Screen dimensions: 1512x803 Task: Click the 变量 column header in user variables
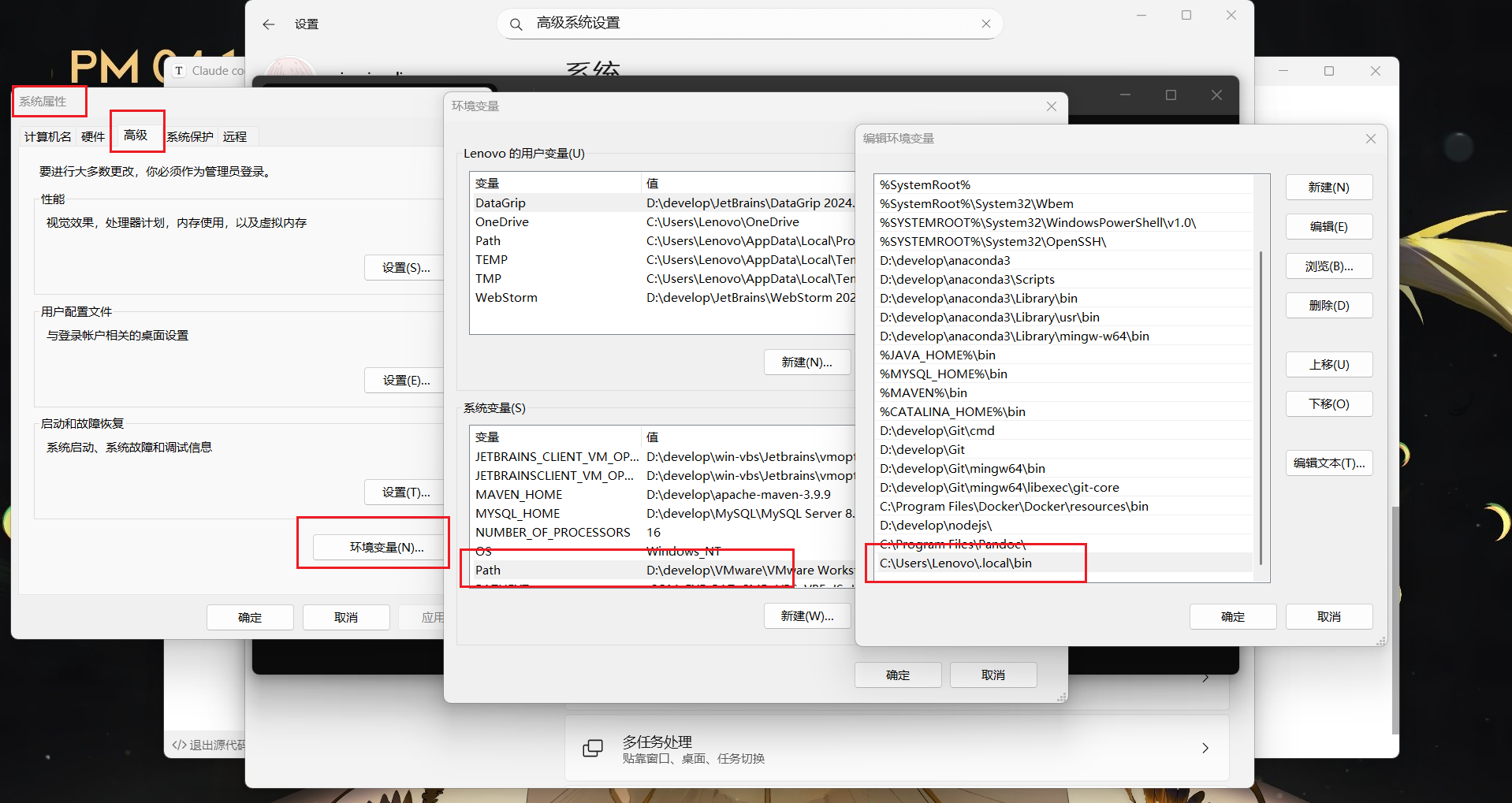556,184
